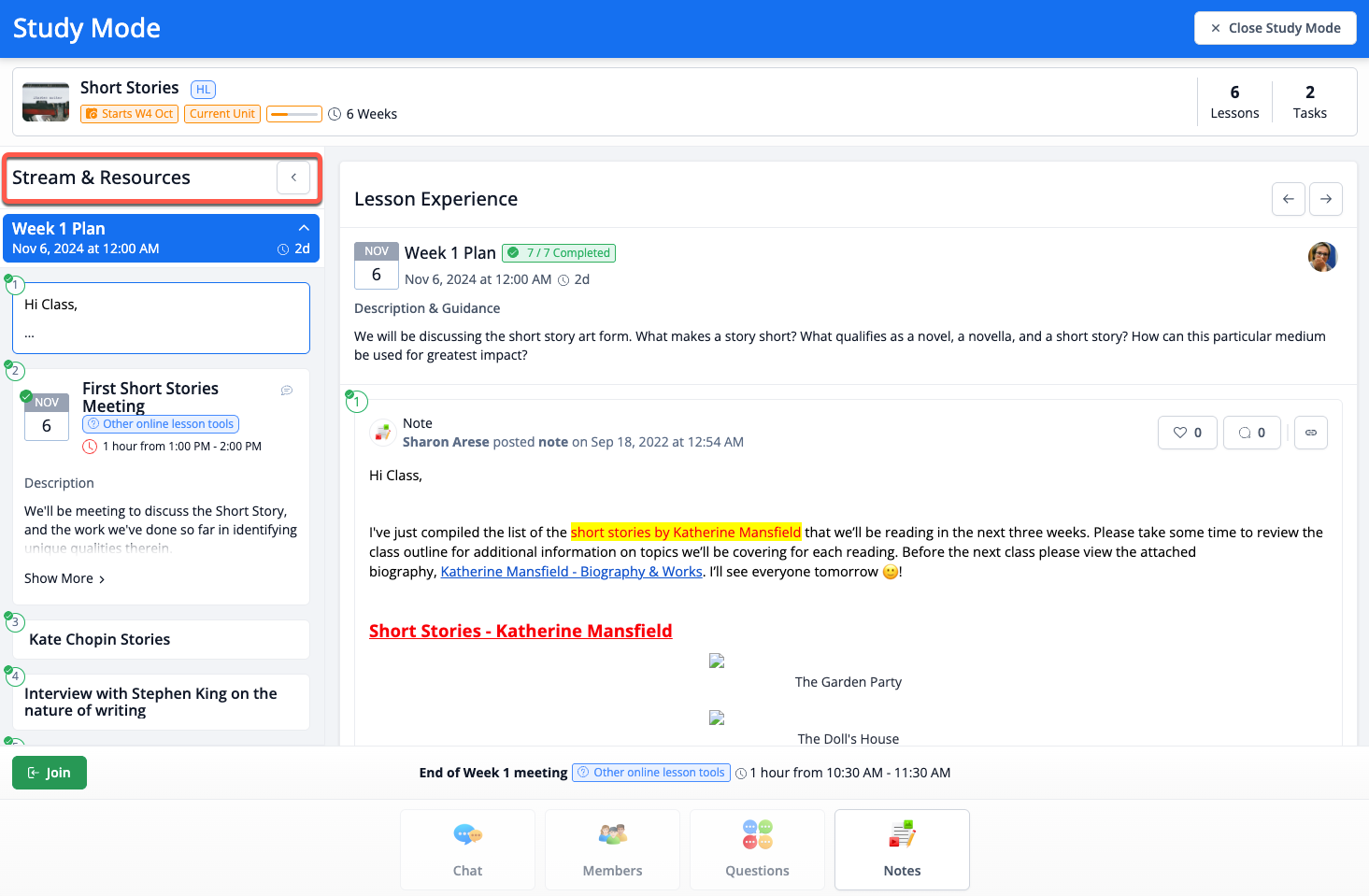This screenshot has width=1369, height=896.
Task: Expand description with Show More
Action: click(x=64, y=578)
